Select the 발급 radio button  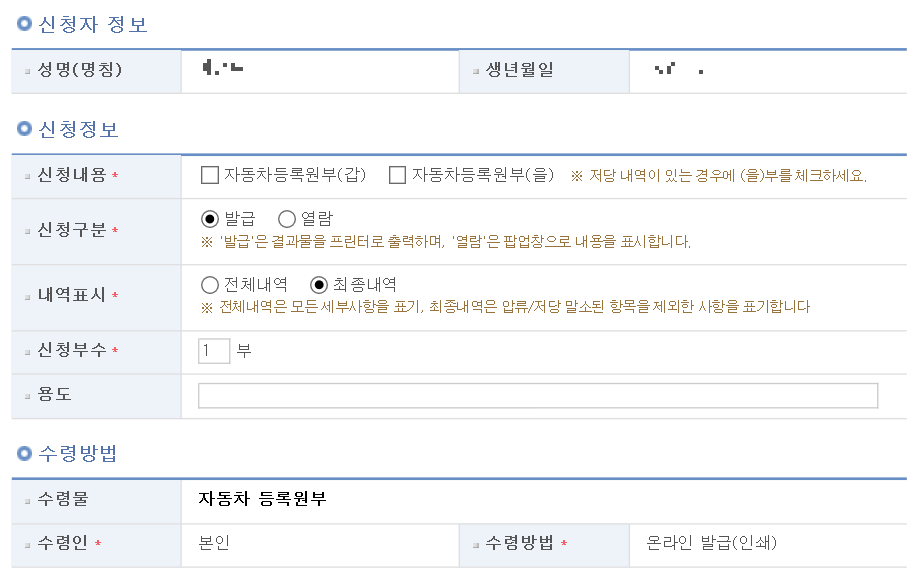(x=210, y=219)
